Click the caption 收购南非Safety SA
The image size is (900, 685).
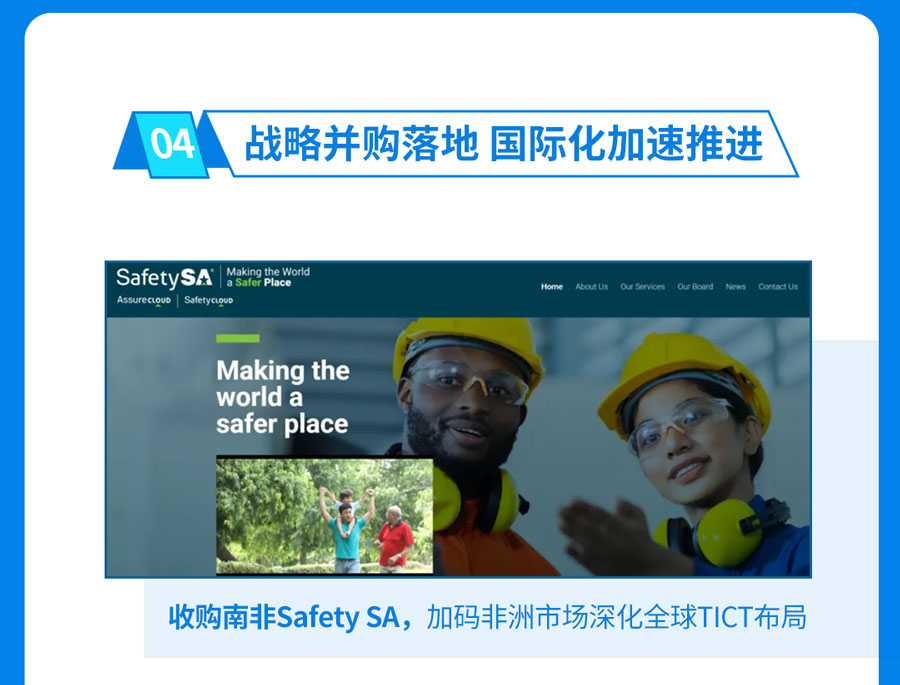point(284,617)
